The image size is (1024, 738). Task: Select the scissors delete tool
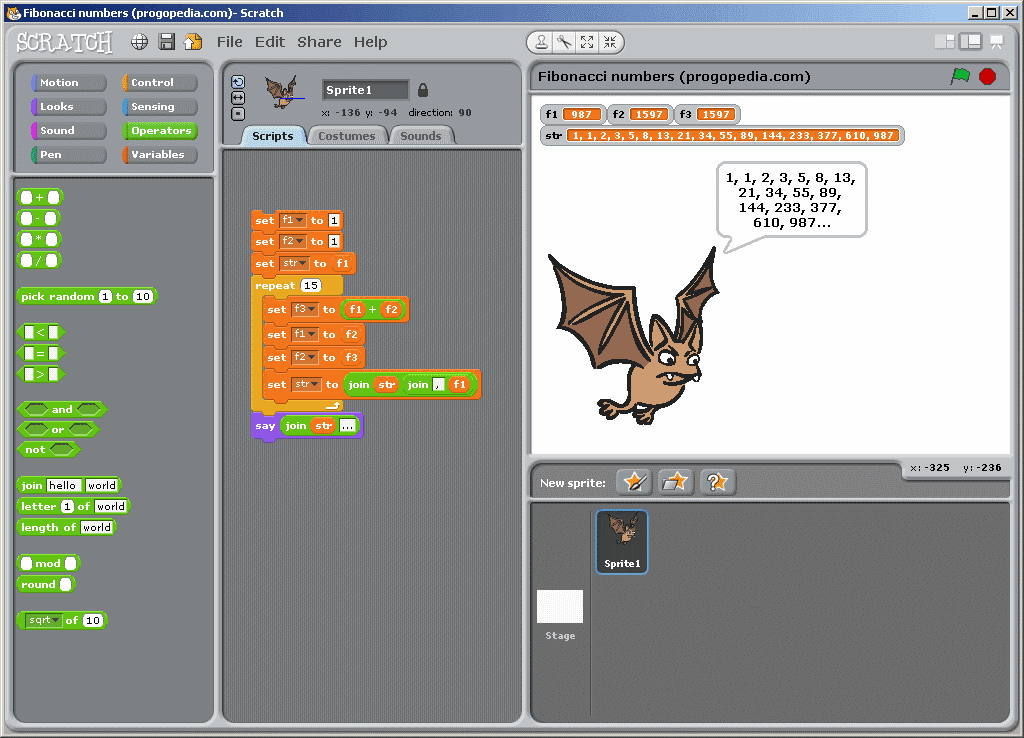(x=562, y=42)
